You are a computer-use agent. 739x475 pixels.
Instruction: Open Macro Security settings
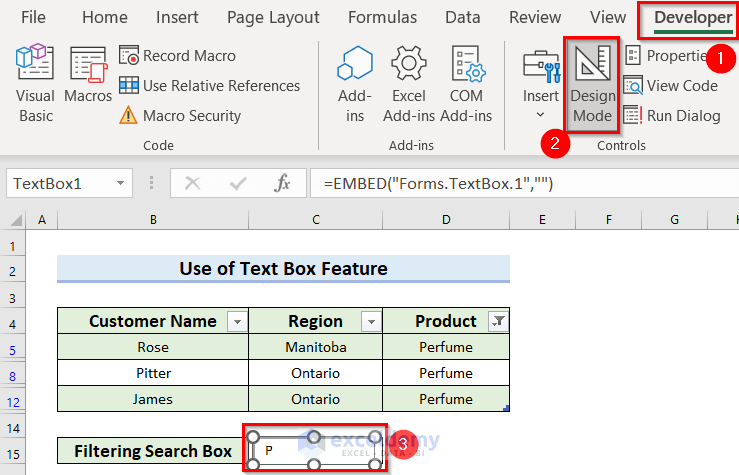[180, 116]
